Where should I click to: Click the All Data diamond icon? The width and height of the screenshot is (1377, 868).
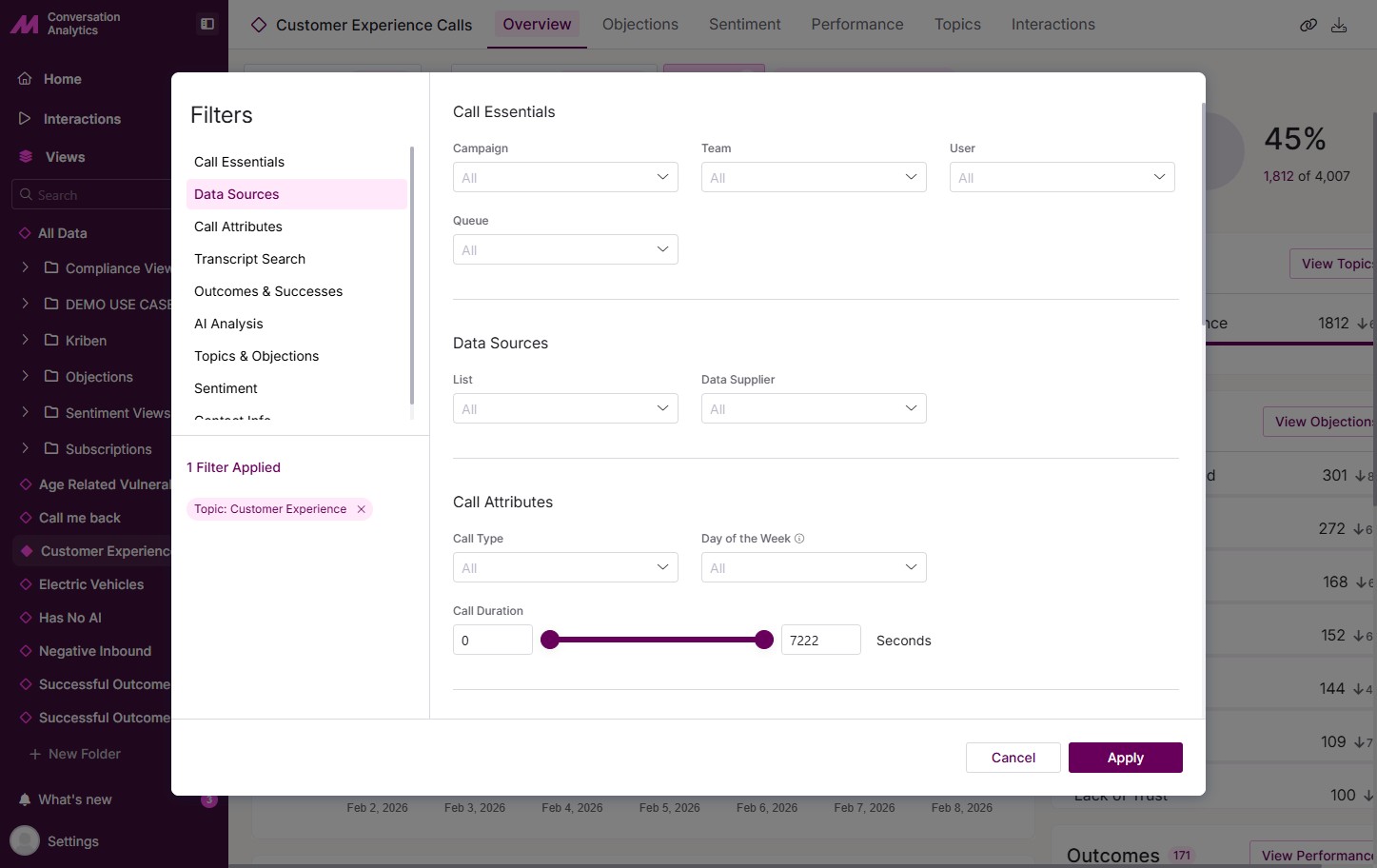(25, 233)
